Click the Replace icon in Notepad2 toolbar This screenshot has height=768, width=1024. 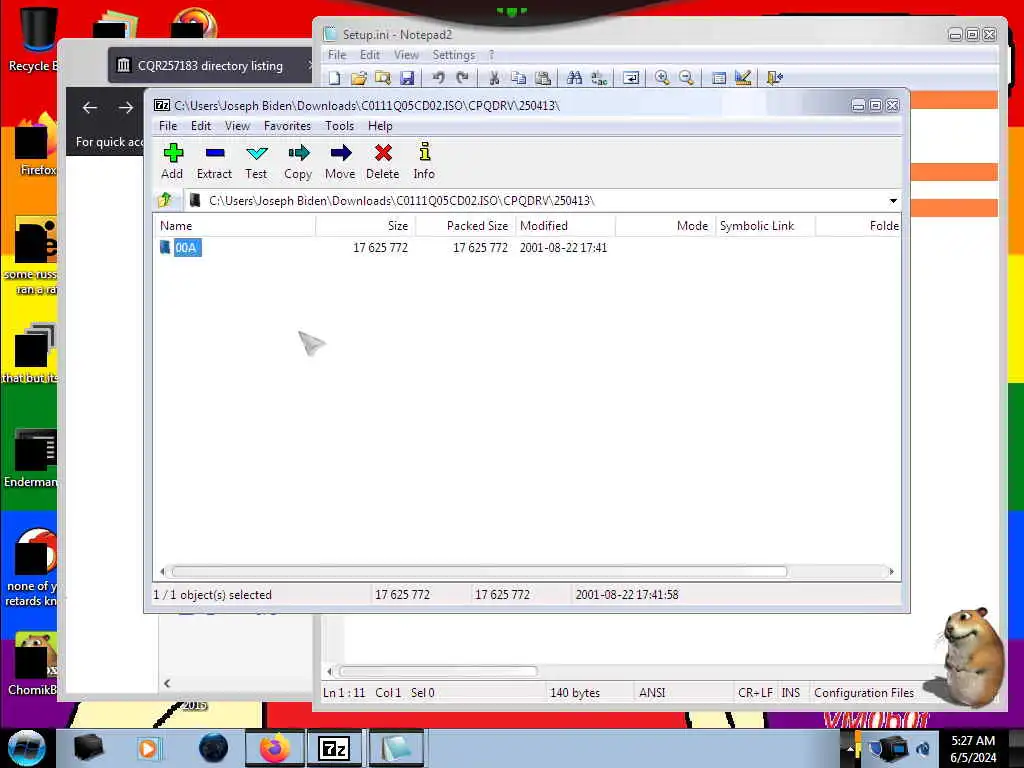pyautogui.click(x=599, y=78)
